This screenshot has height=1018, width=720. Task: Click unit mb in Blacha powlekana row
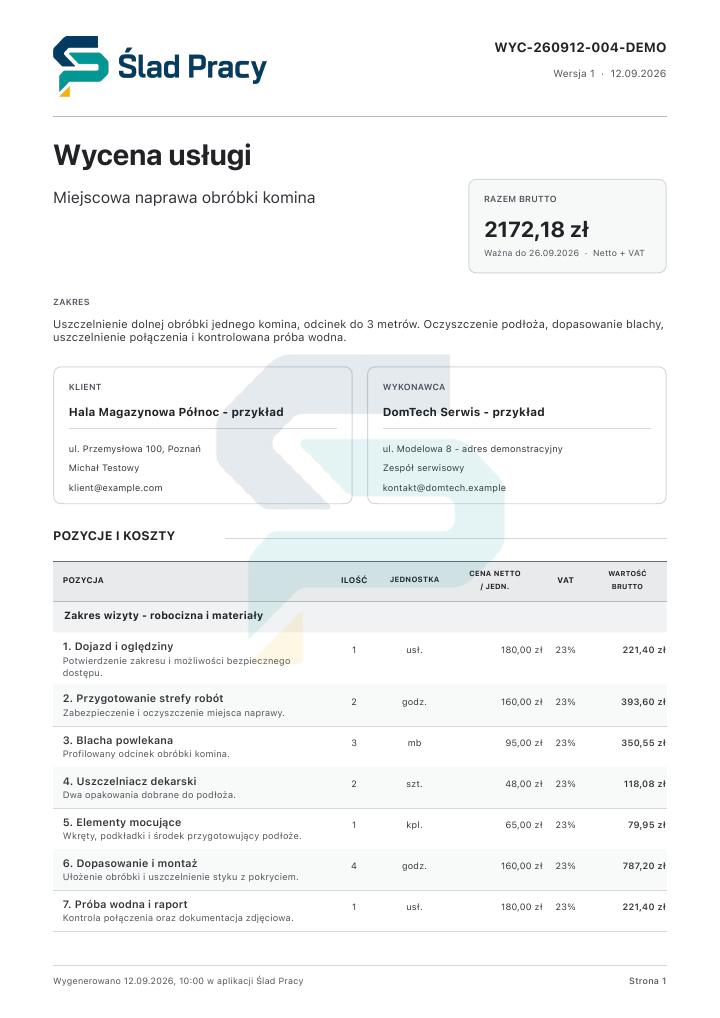pyautogui.click(x=414, y=743)
